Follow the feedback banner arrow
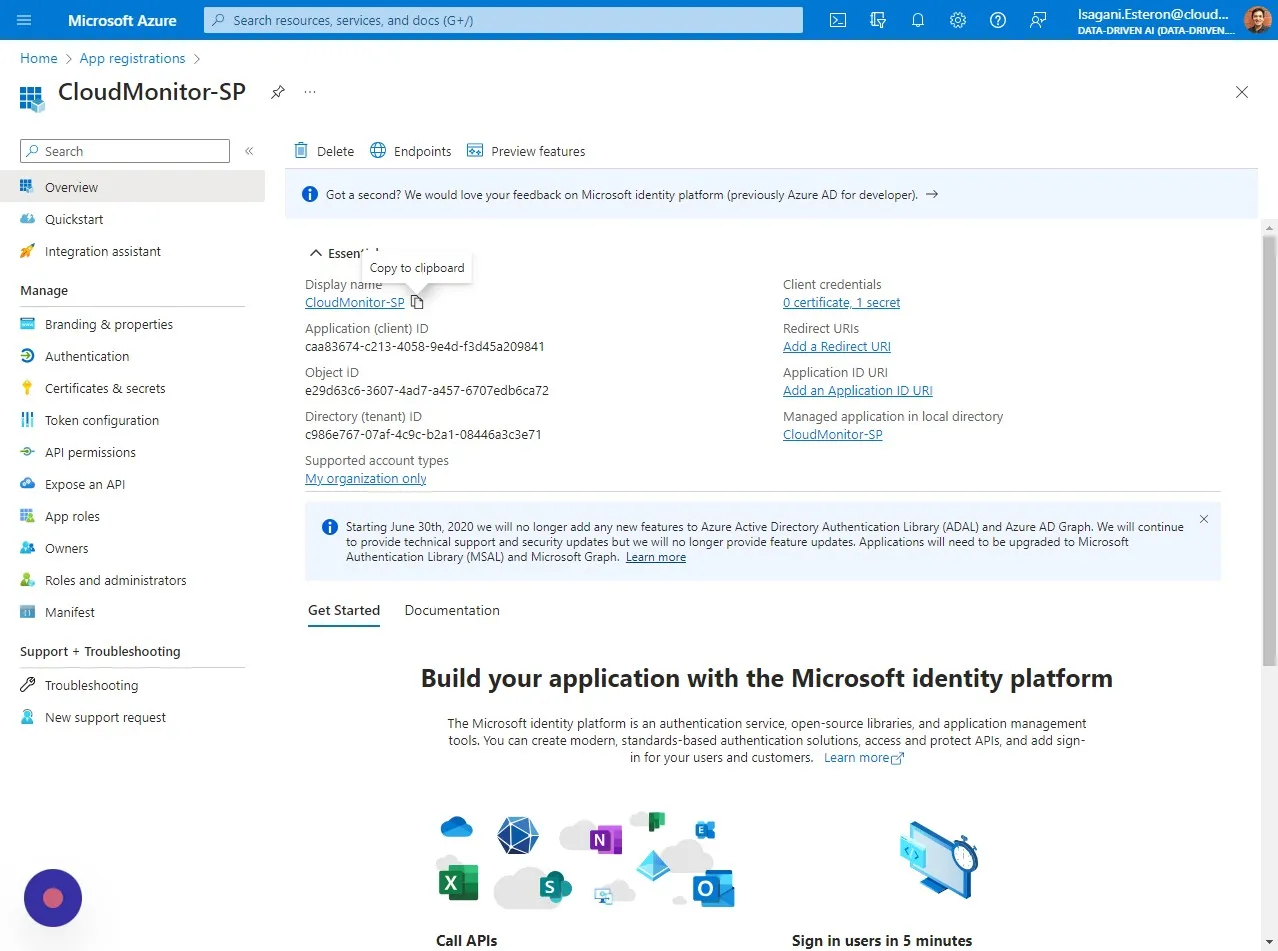Screen dimensions: 1278x951 point(932,194)
